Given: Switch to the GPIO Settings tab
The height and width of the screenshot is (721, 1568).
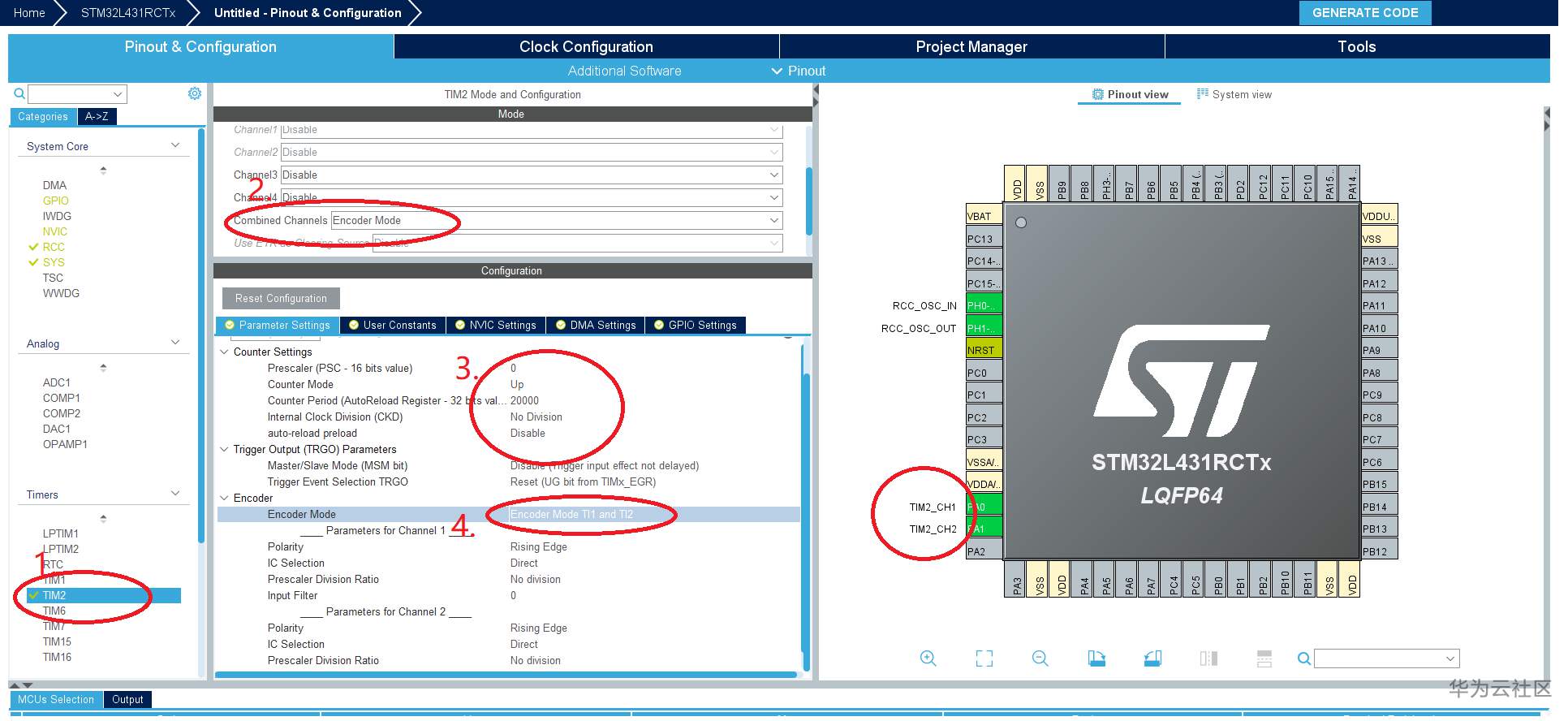Looking at the screenshot, I should pyautogui.click(x=696, y=326).
